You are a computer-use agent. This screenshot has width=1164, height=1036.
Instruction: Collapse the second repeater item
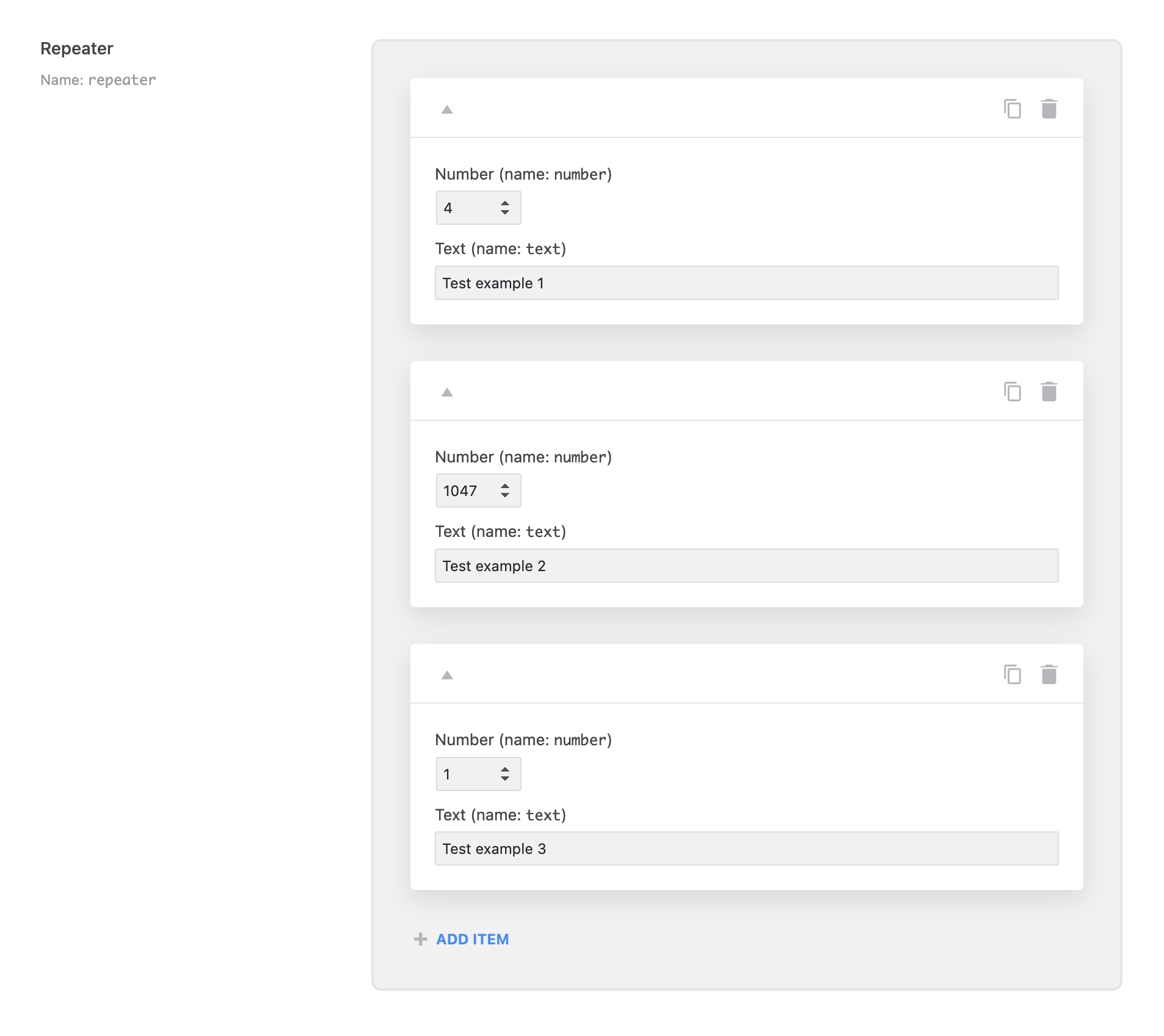point(447,393)
